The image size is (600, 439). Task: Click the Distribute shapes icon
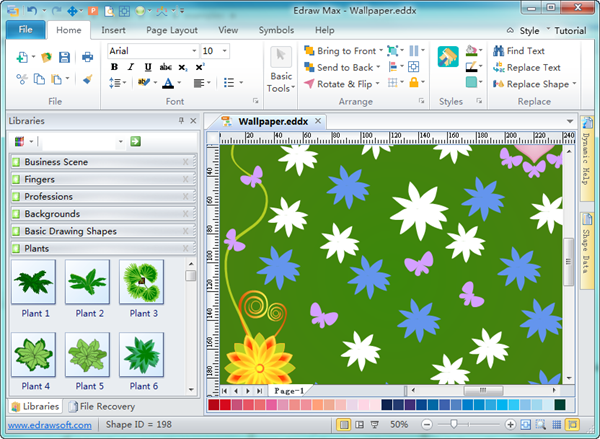(414, 51)
